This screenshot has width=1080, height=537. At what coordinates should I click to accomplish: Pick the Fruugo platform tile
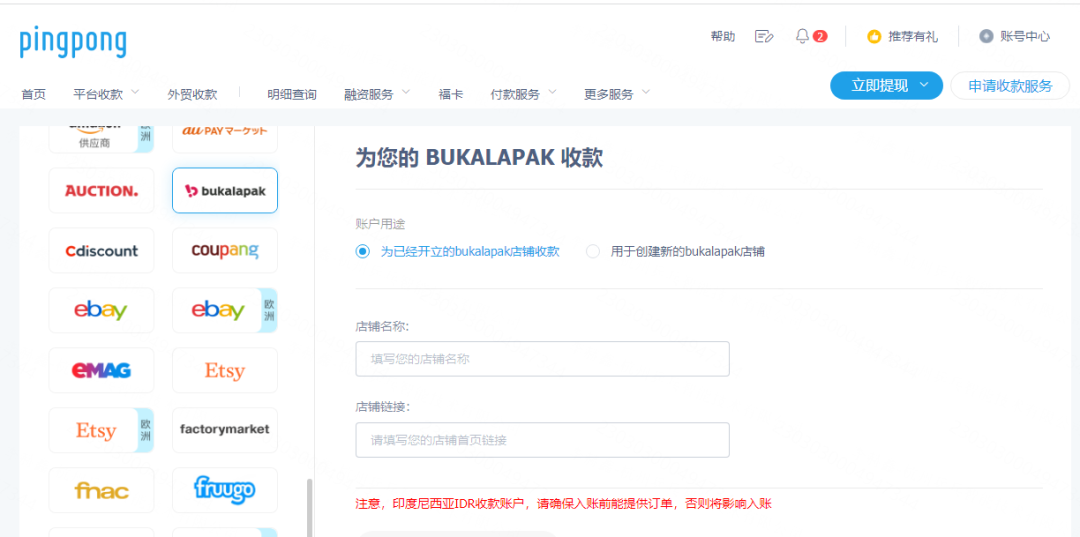[x=225, y=490]
